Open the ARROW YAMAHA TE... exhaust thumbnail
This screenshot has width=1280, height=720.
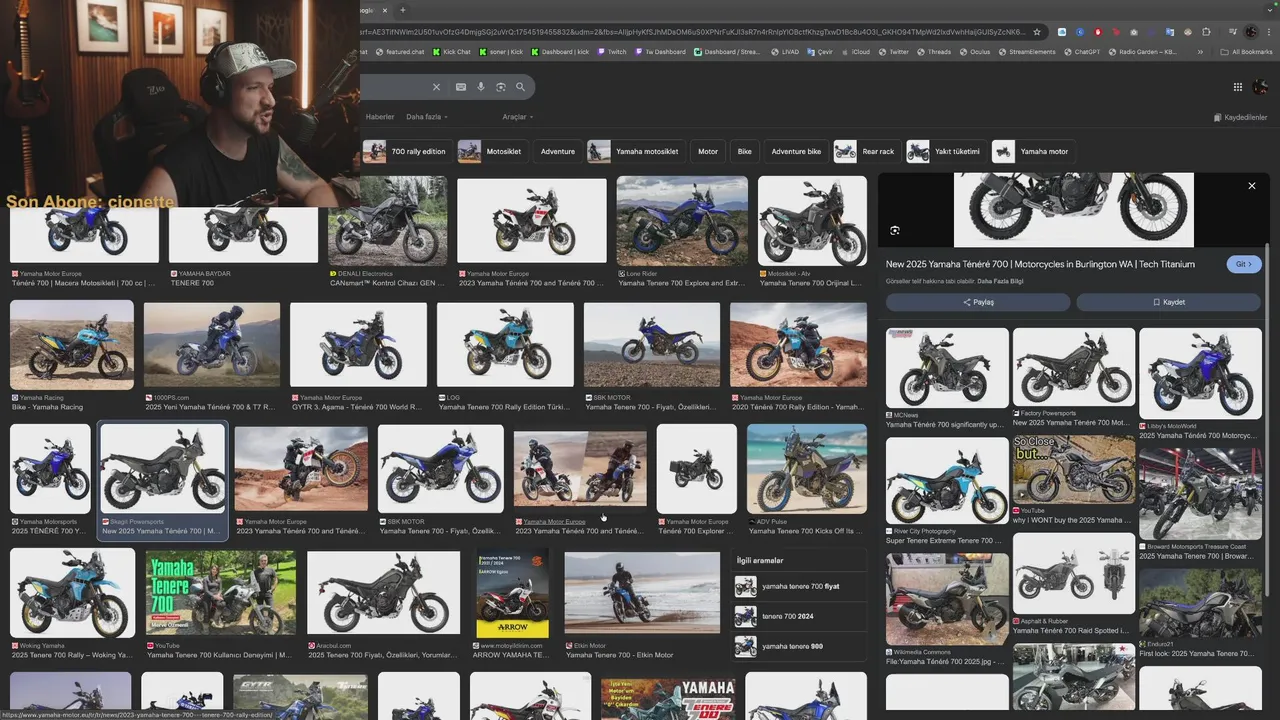(x=512, y=593)
